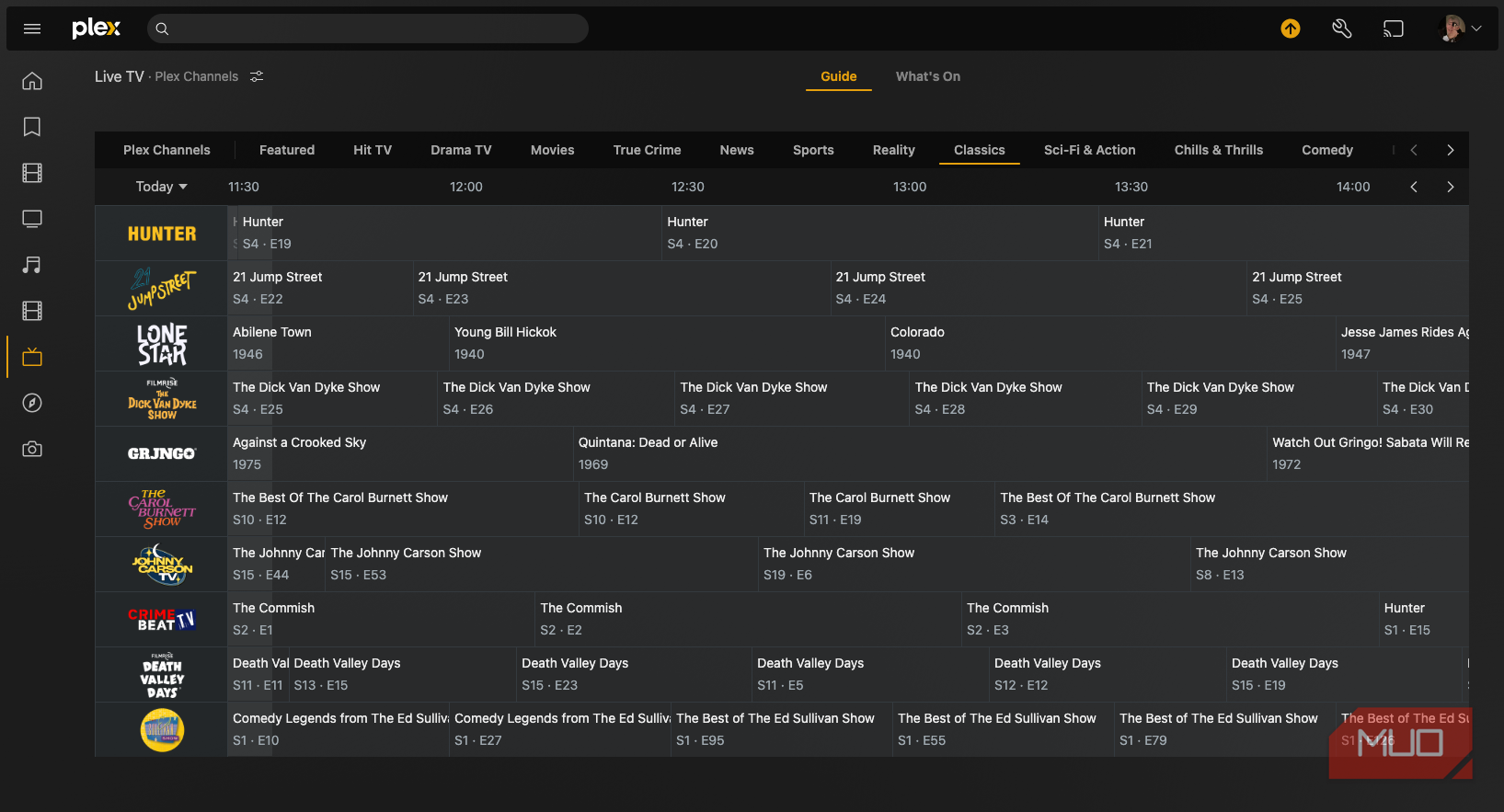Select the Death Valley Days channel logo
The height and width of the screenshot is (812, 1504).
[161, 675]
